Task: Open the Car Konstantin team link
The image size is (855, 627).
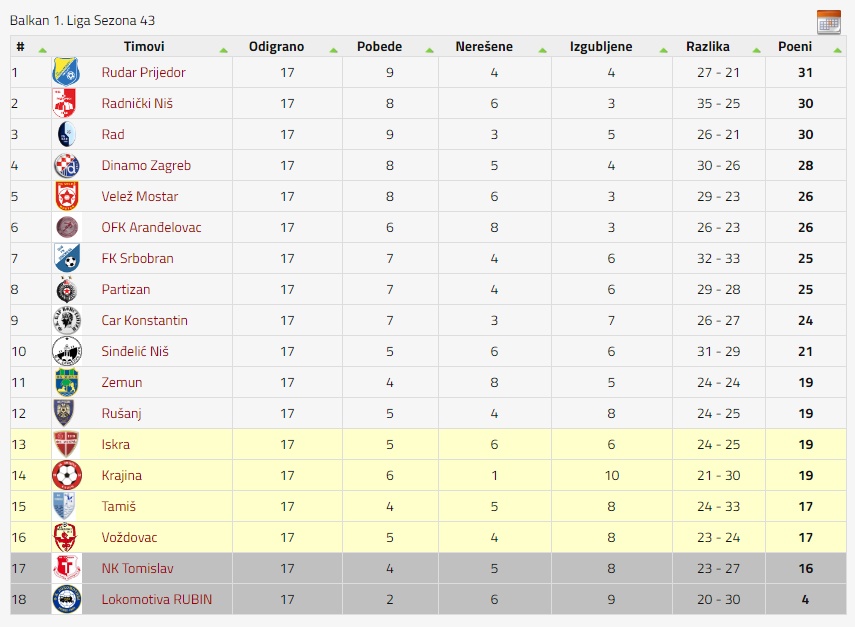Action: pyautogui.click(x=144, y=321)
